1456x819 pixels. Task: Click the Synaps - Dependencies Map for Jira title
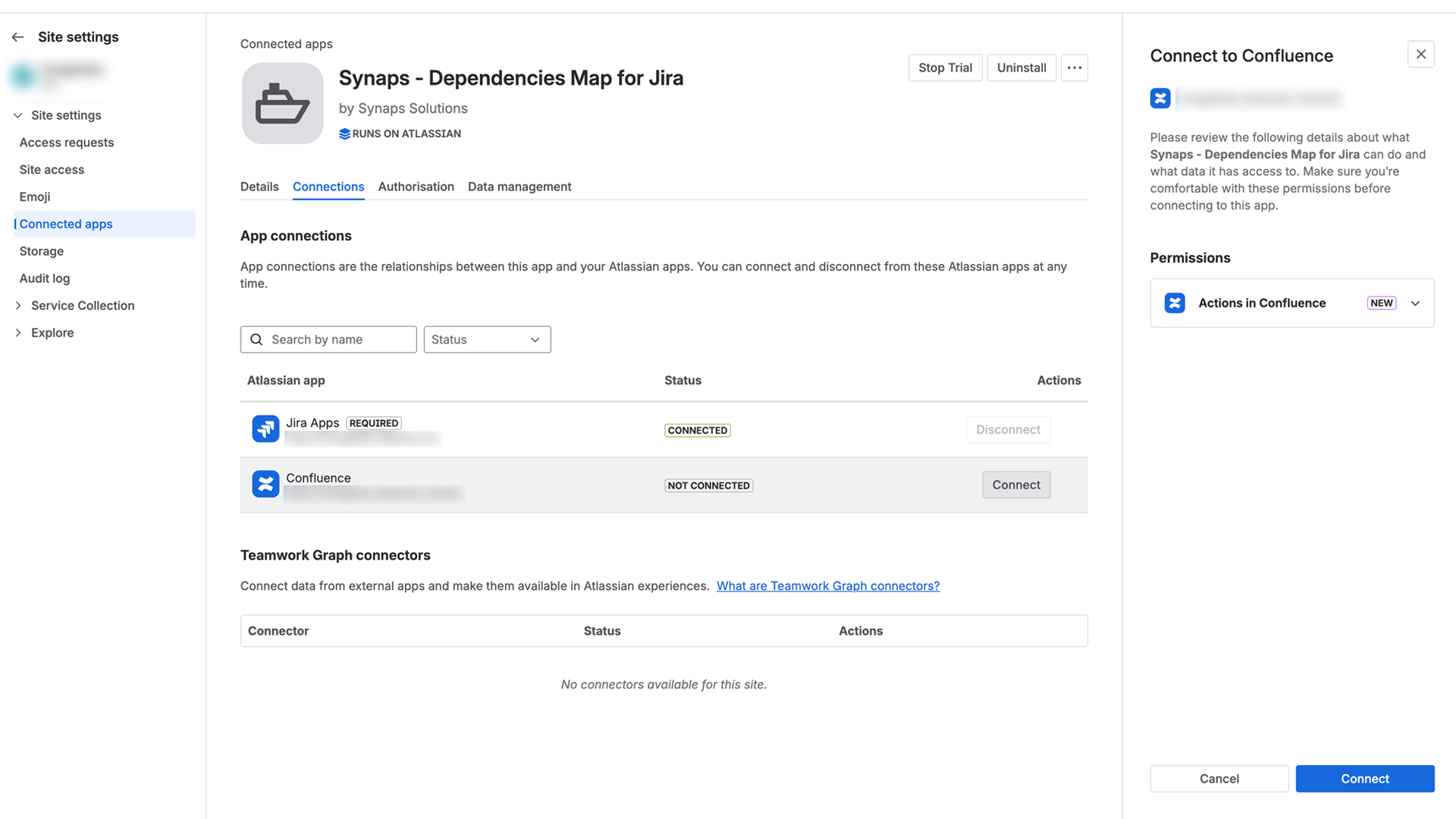point(511,78)
